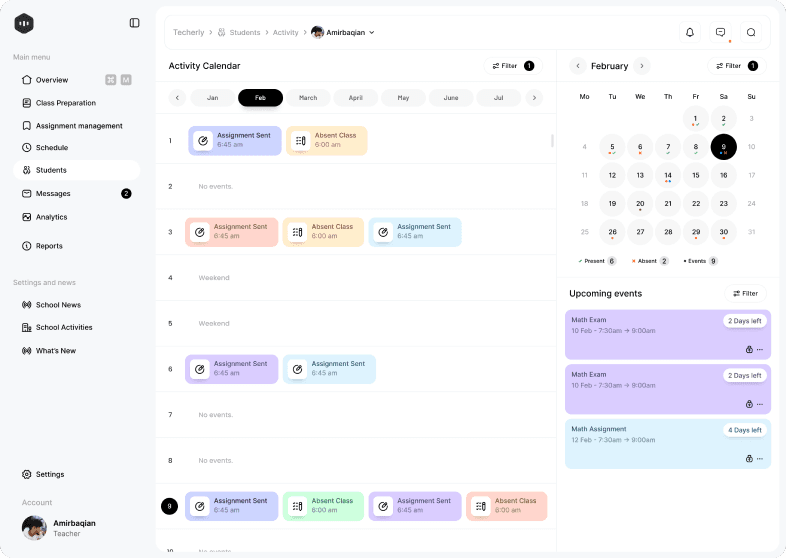
Task: Open Analytics from the sidebar
Action: [x=51, y=217]
